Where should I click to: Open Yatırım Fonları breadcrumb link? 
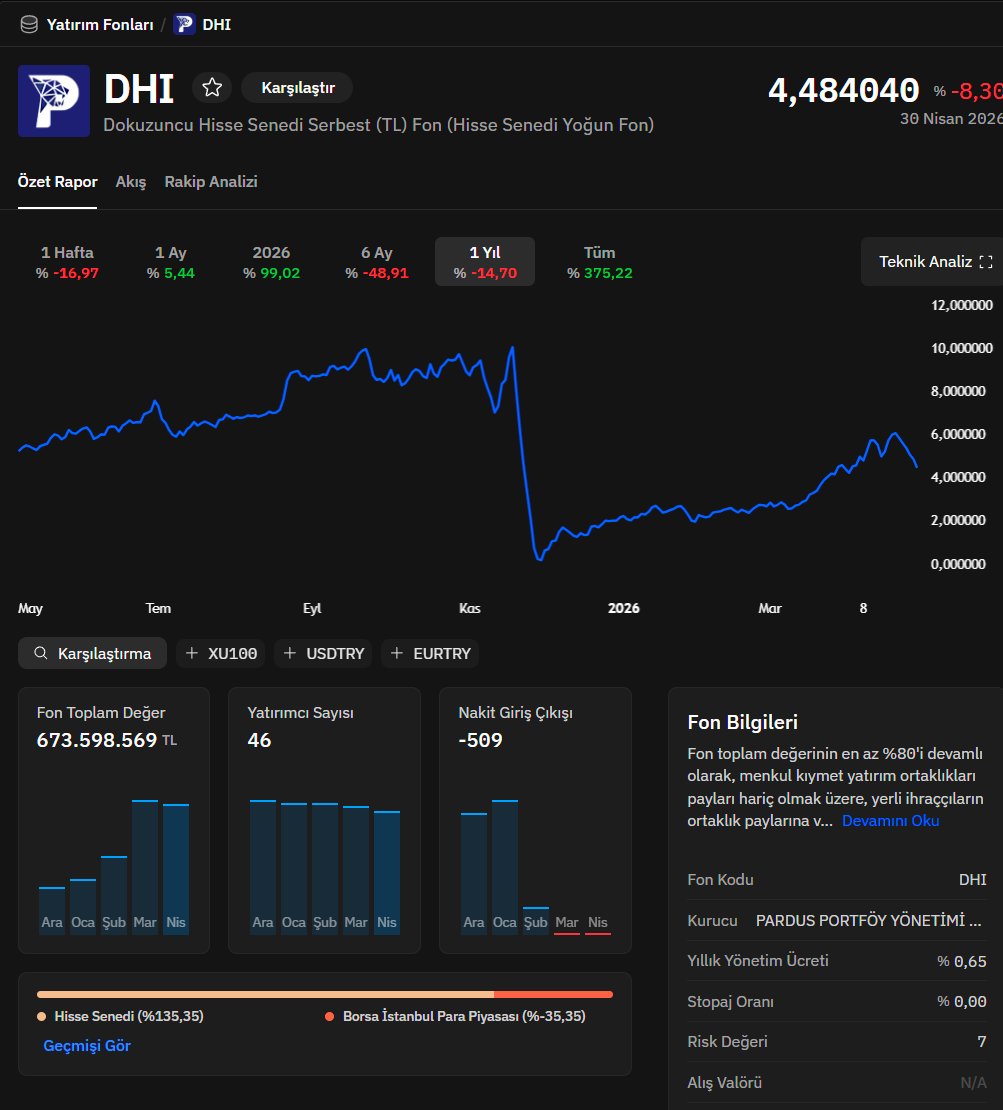100,25
